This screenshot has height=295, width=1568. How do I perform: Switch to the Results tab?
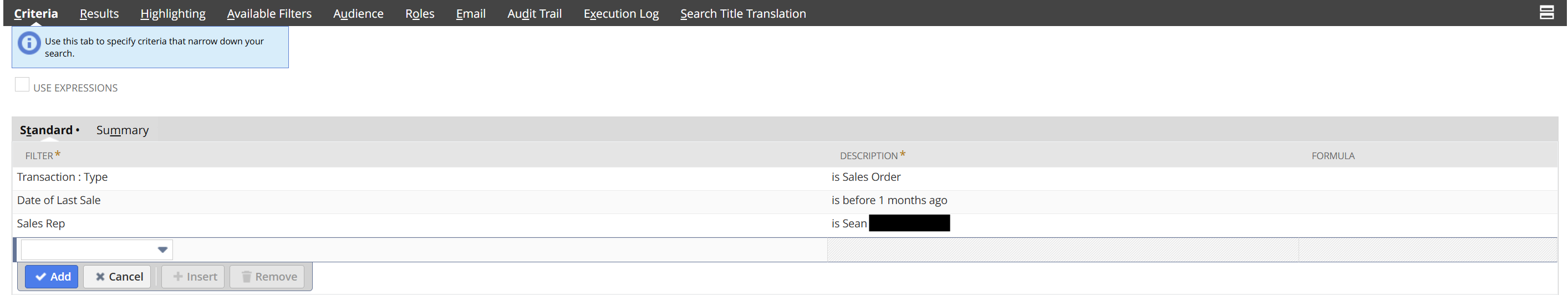tap(99, 13)
